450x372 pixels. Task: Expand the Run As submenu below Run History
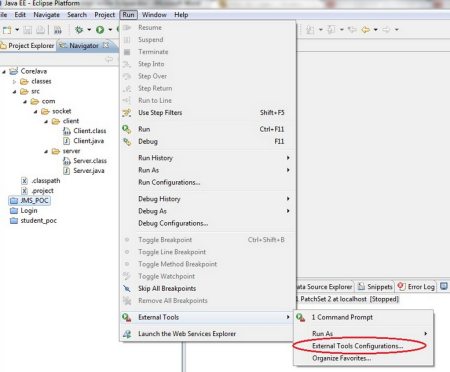coord(207,170)
